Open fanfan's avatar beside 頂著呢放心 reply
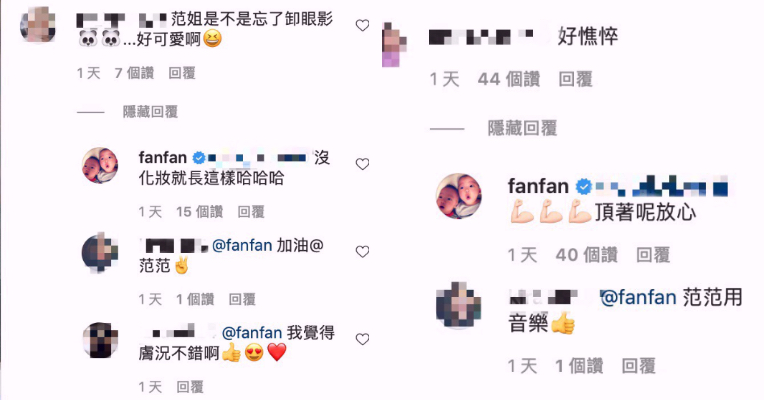 458,196
